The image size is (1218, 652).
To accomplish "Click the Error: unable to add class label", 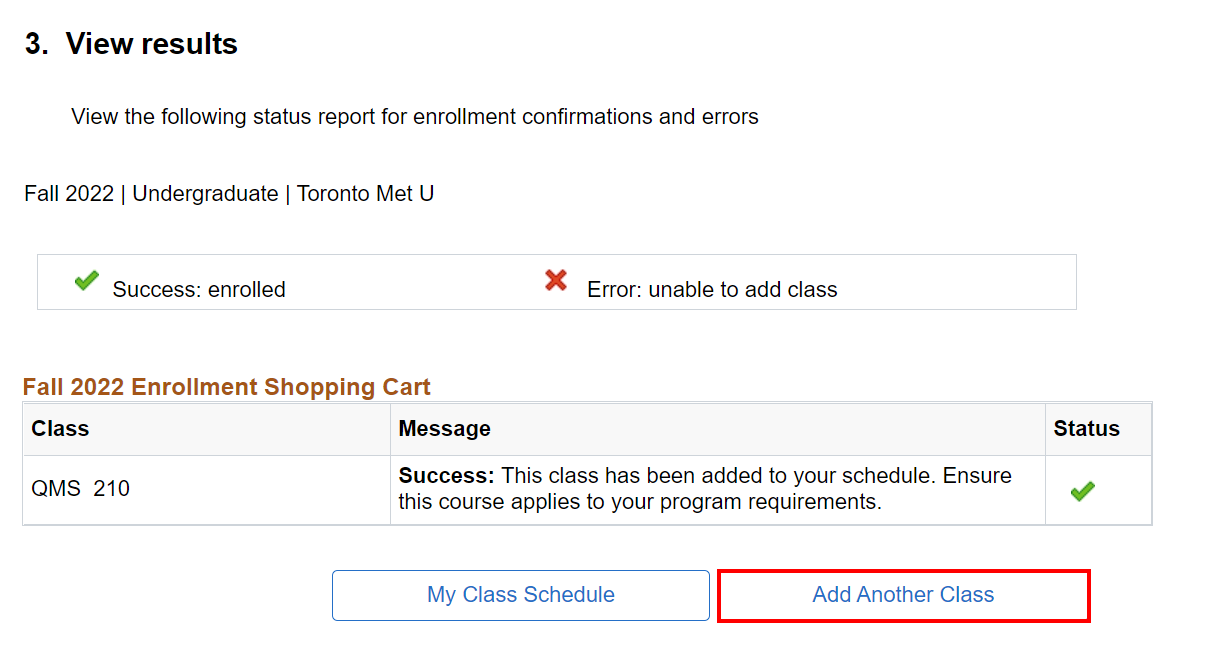I will pos(712,290).
